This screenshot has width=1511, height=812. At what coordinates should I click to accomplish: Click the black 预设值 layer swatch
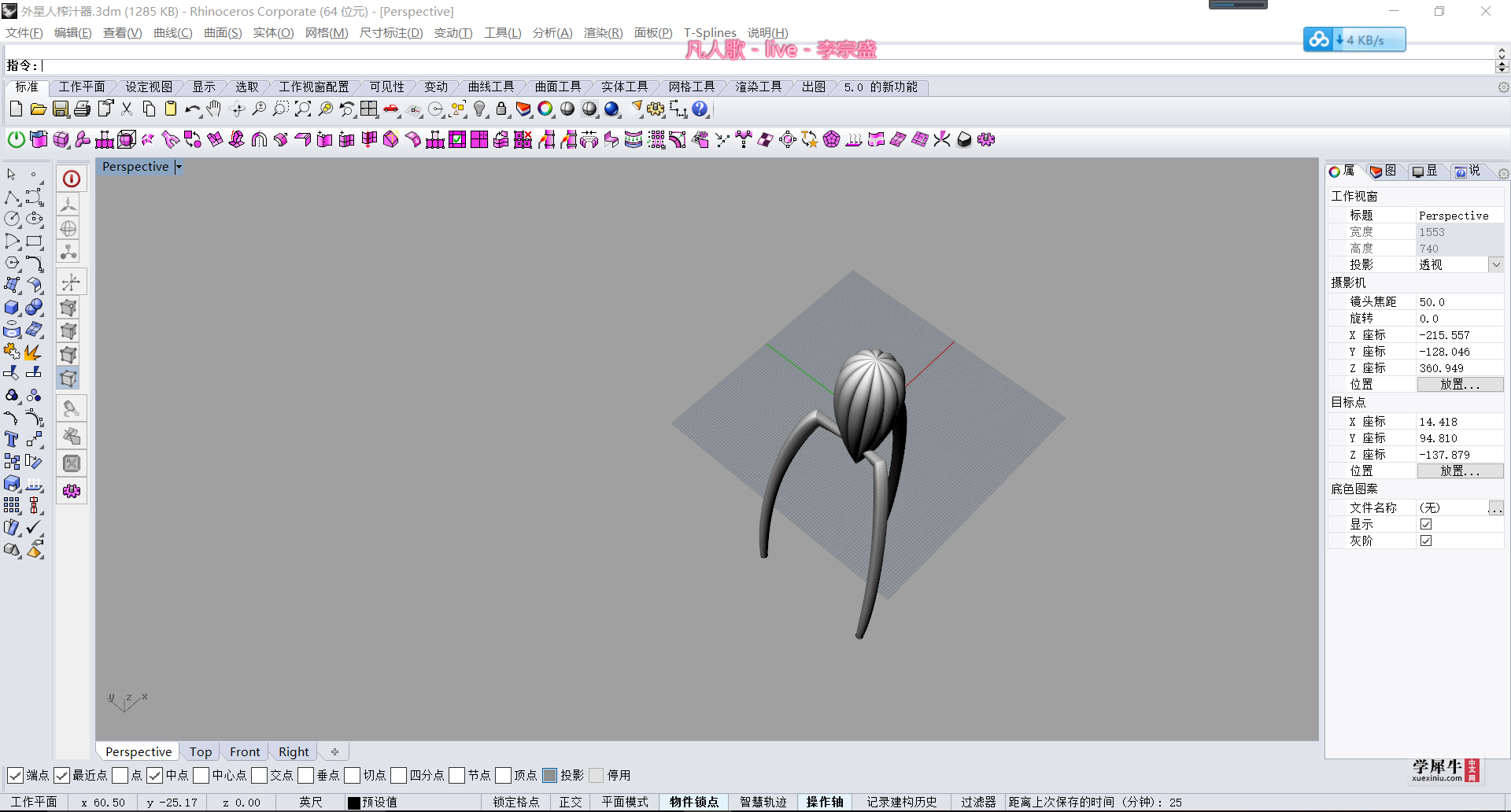point(354,803)
